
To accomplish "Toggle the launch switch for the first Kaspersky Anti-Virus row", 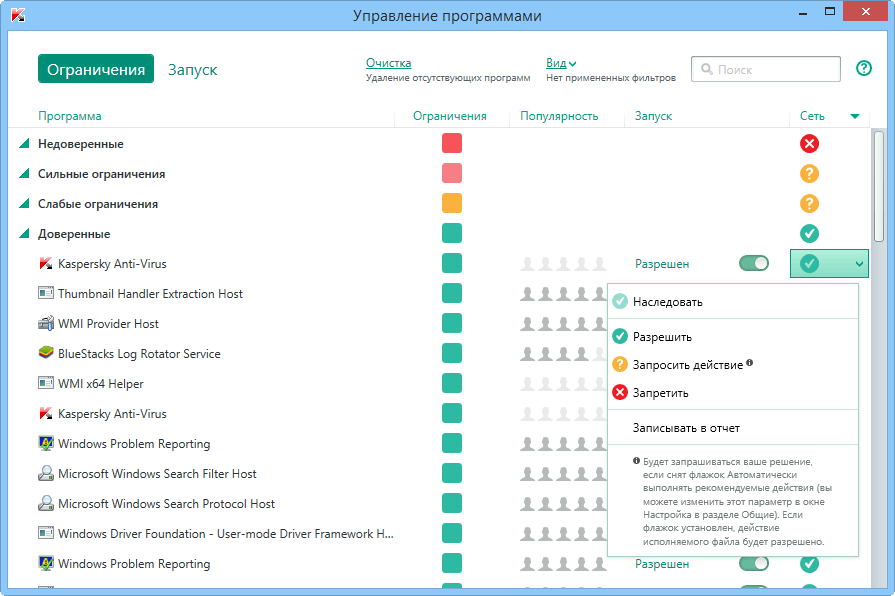I will [753, 263].
